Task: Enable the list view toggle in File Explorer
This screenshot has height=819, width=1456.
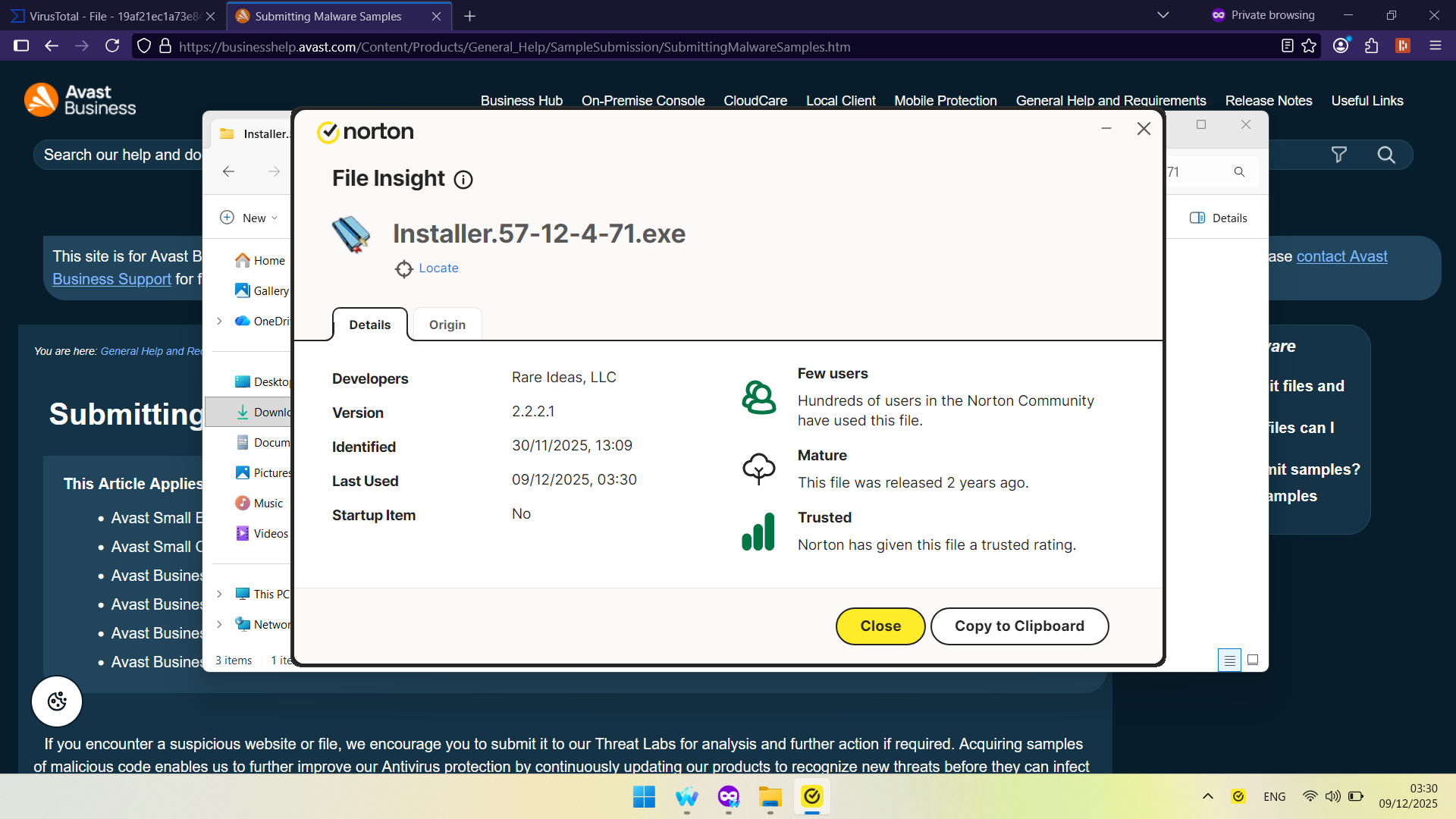Action: tap(1228, 660)
